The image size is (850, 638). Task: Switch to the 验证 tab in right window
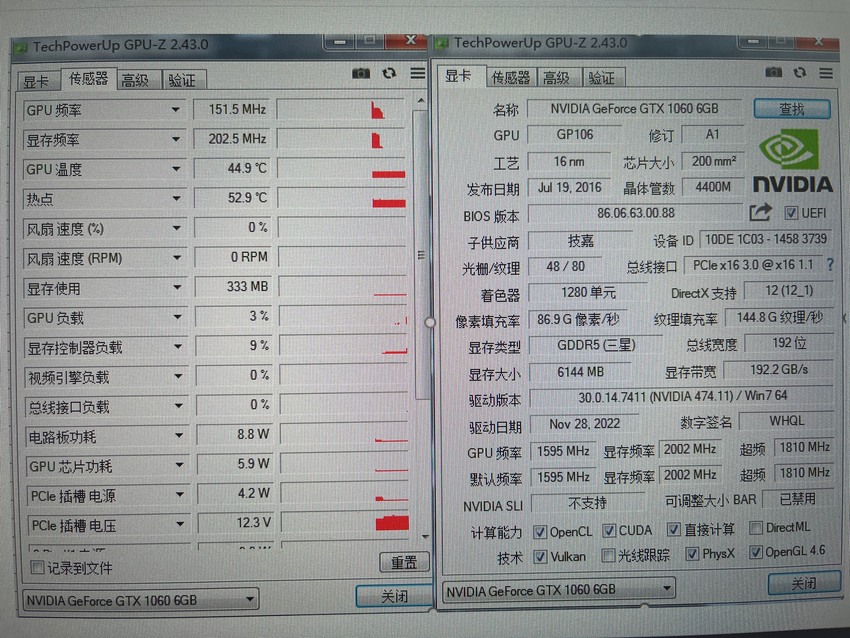click(x=602, y=78)
